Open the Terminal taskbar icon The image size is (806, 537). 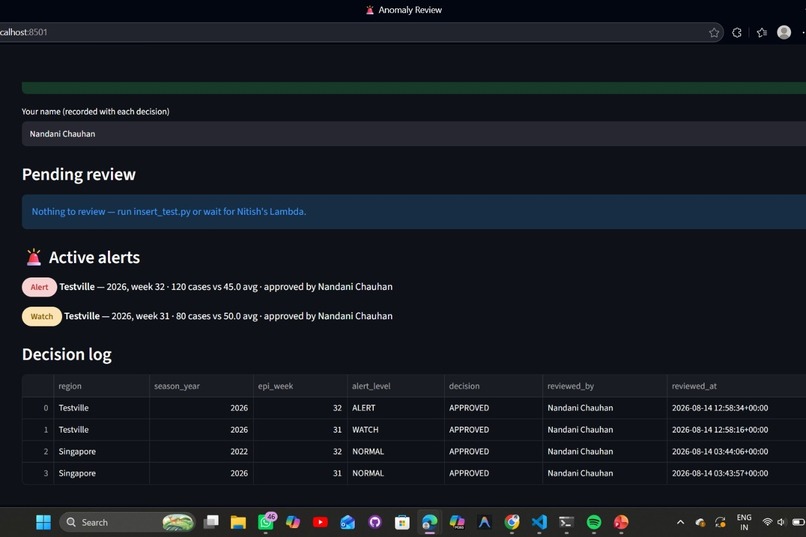coord(566,523)
